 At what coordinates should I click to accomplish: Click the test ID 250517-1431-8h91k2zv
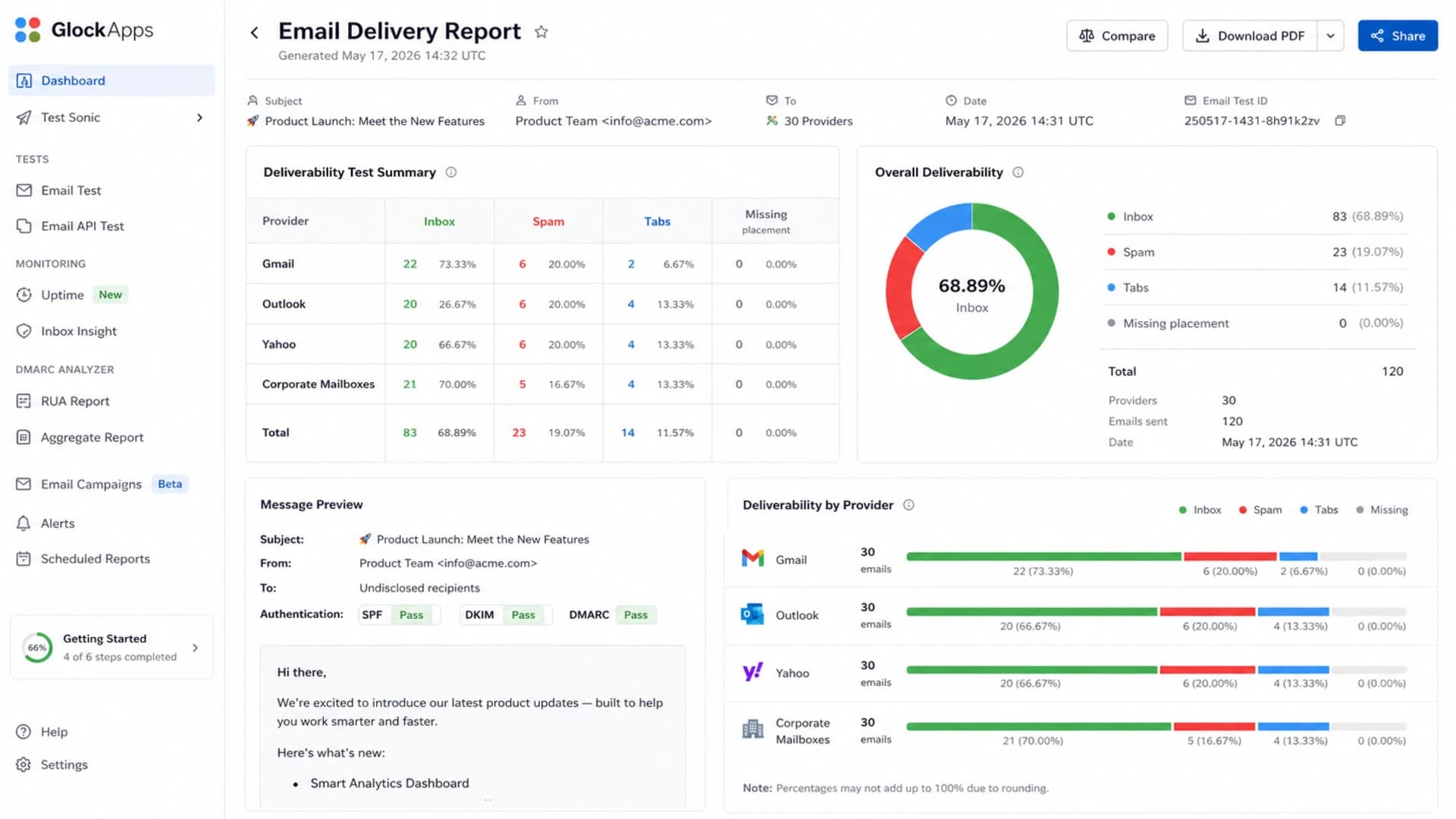click(1252, 121)
